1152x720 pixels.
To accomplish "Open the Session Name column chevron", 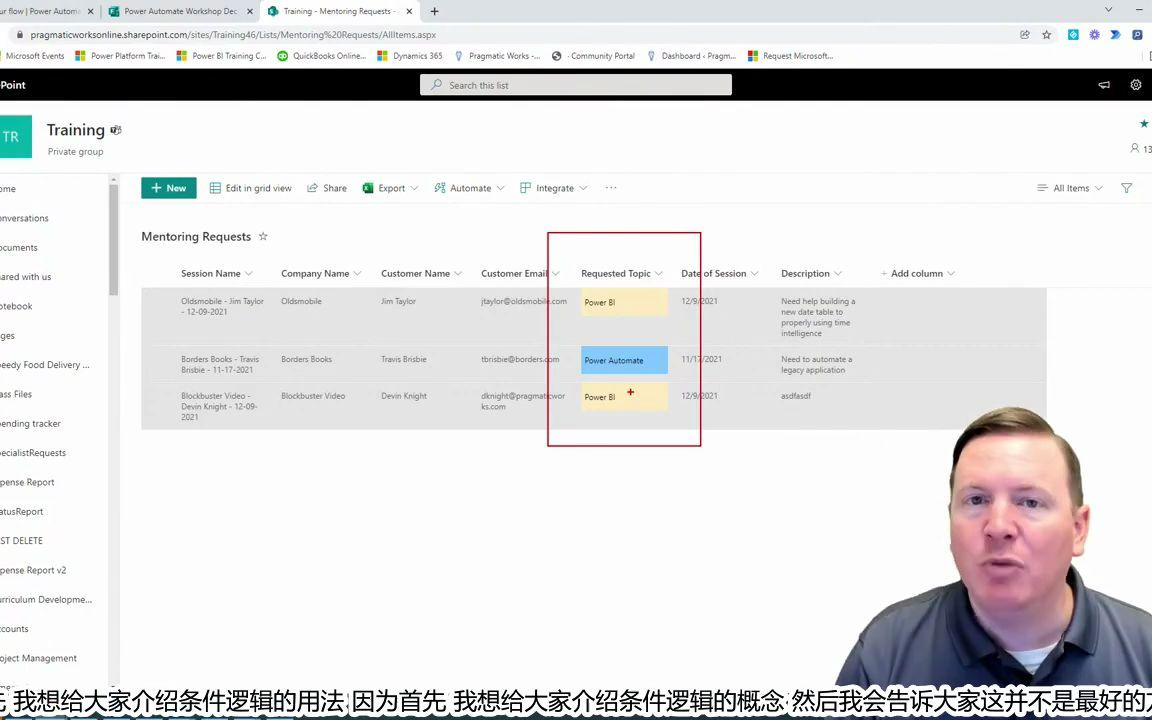I will pos(248,273).
